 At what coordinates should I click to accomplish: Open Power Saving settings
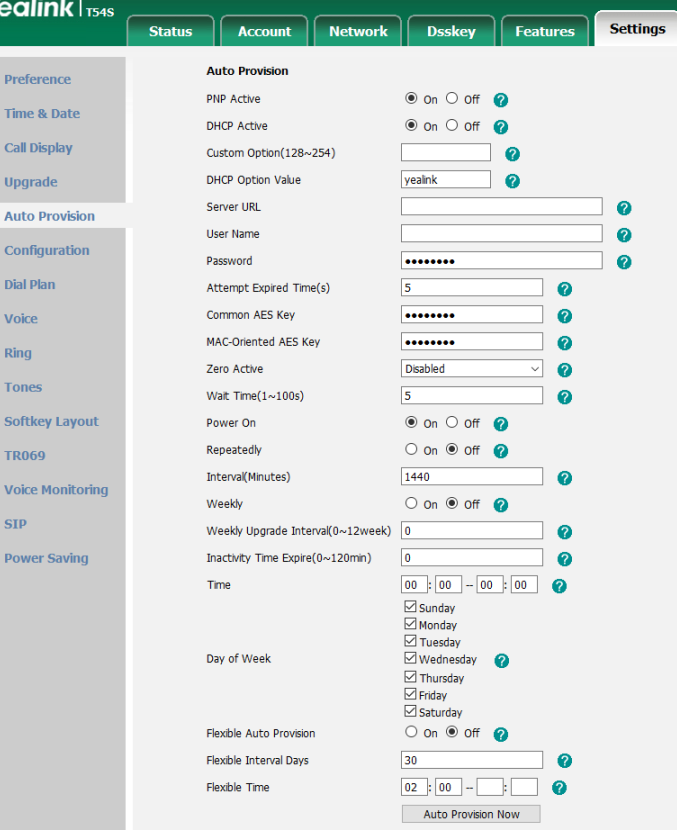coord(46,558)
